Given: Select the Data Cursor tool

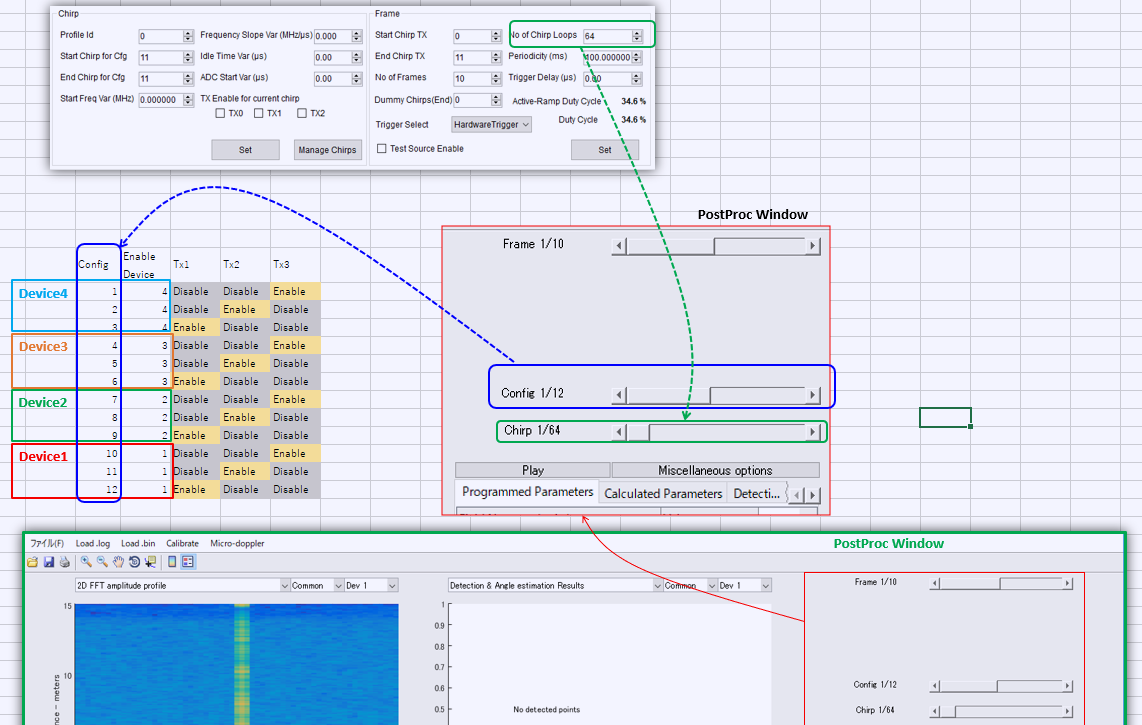Looking at the screenshot, I should [x=152, y=562].
